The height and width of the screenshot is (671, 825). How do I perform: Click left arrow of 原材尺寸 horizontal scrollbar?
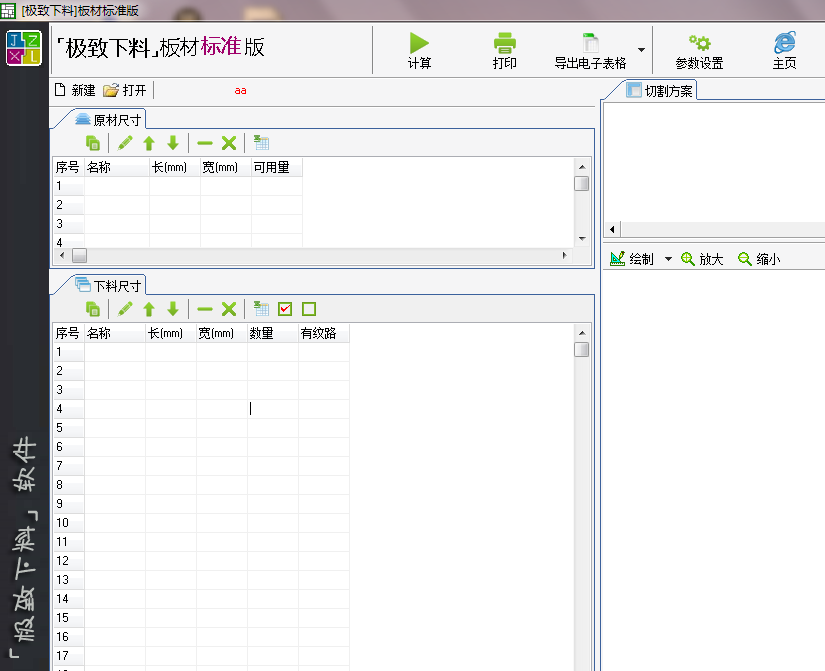click(x=62, y=256)
